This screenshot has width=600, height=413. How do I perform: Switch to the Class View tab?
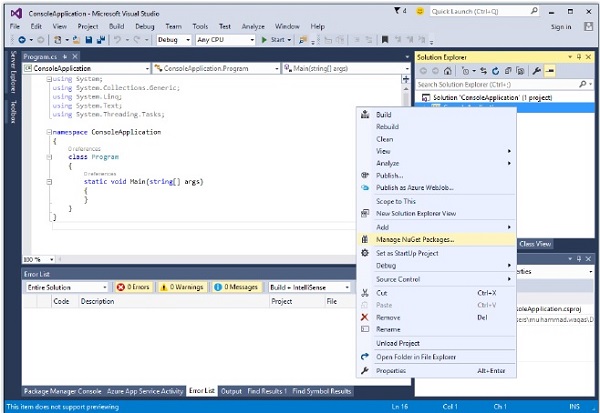click(x=535, y=244)
